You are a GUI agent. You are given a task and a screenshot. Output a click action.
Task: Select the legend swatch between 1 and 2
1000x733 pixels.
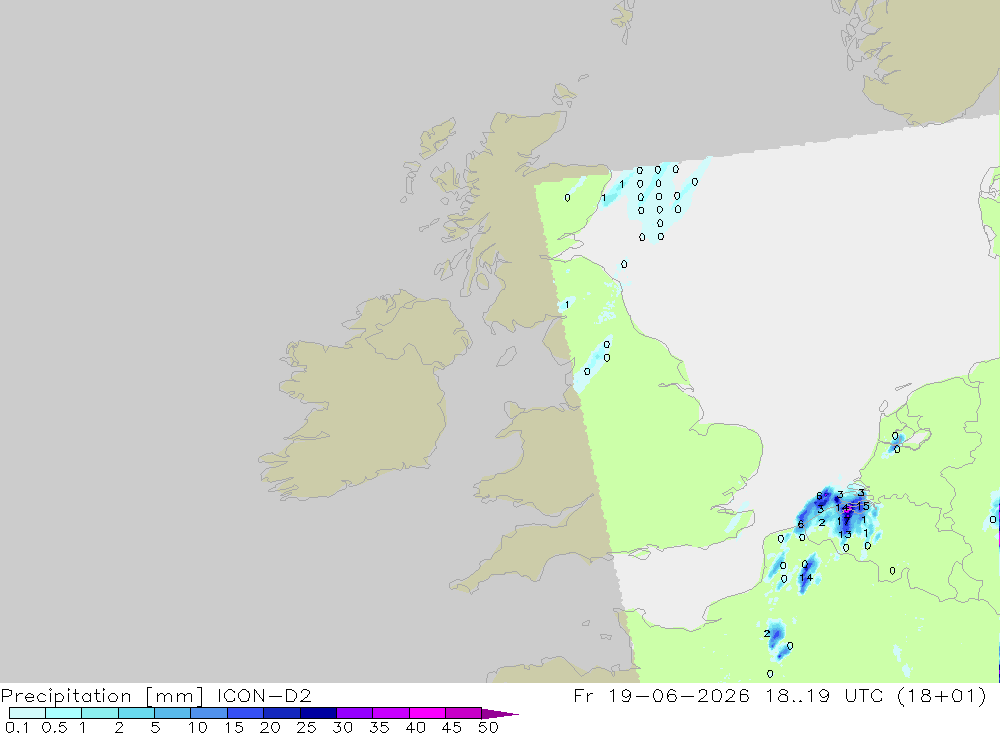pyautogui.click(x=100, y=713)
